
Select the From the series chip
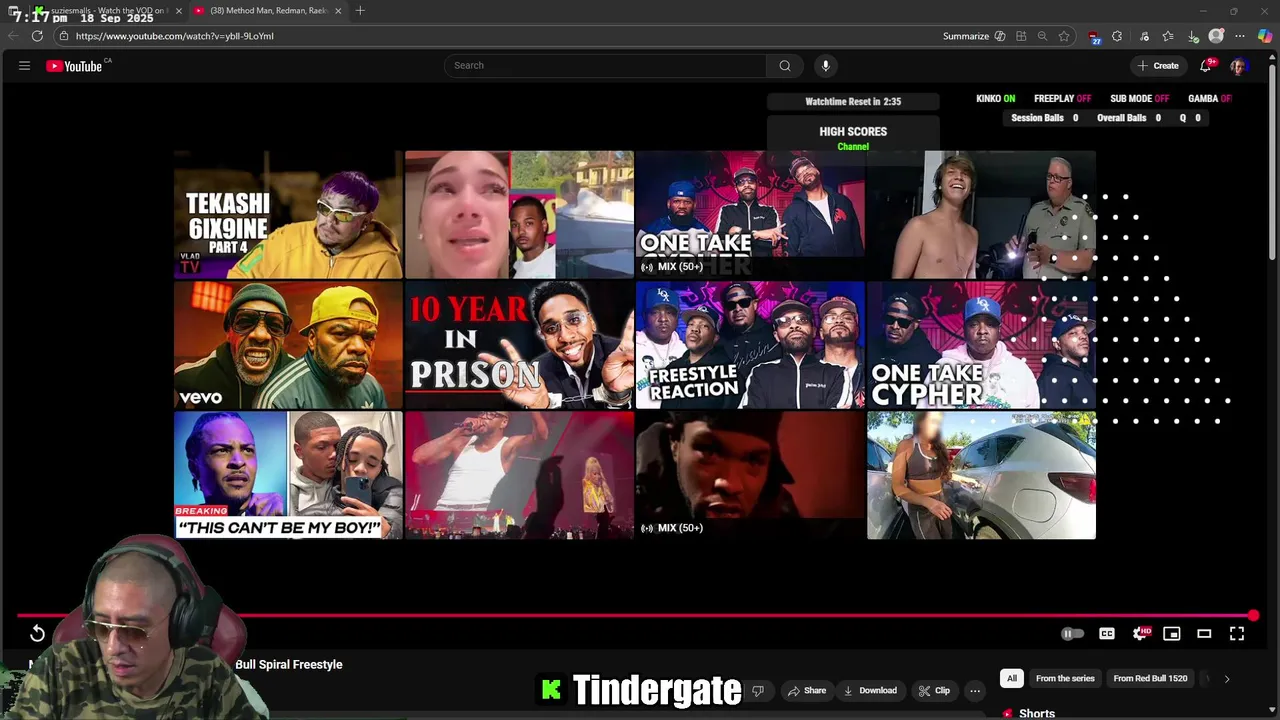pyautogui.click(x=1065, y=678)
